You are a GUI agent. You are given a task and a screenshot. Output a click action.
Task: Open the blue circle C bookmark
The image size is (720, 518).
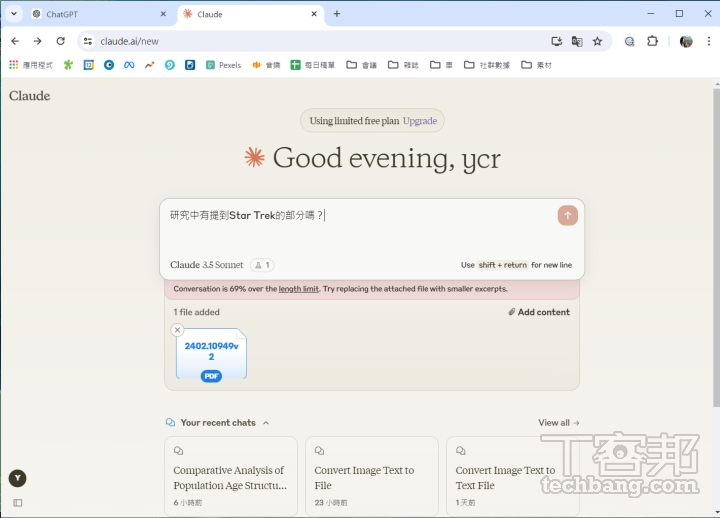pyautogui.click(x=109, y=65)
